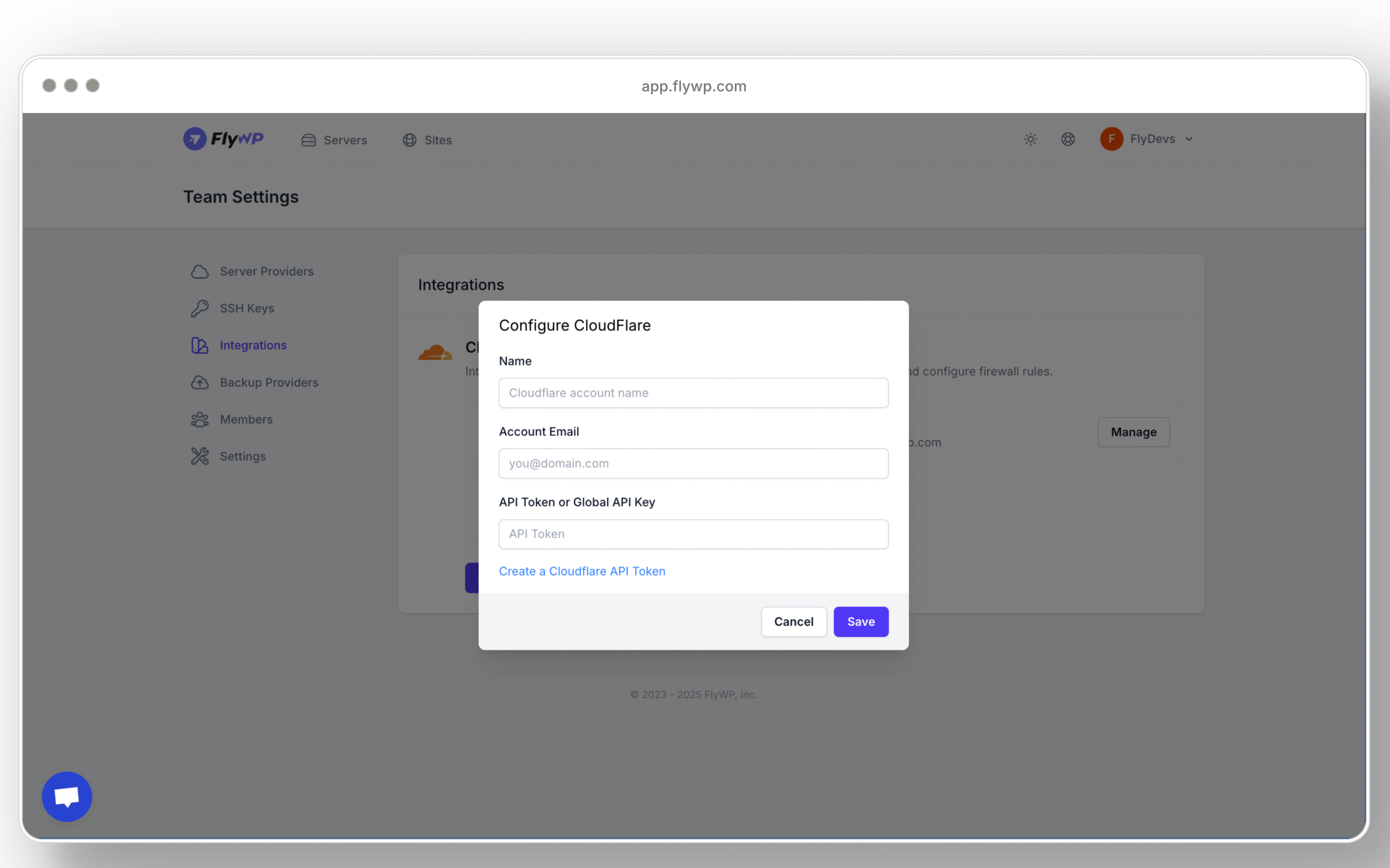Image resolution: width=1390 pixels, height=868 pixels.
Task: Open Create a Cloudflare API Token link
Action: [582, 571]
